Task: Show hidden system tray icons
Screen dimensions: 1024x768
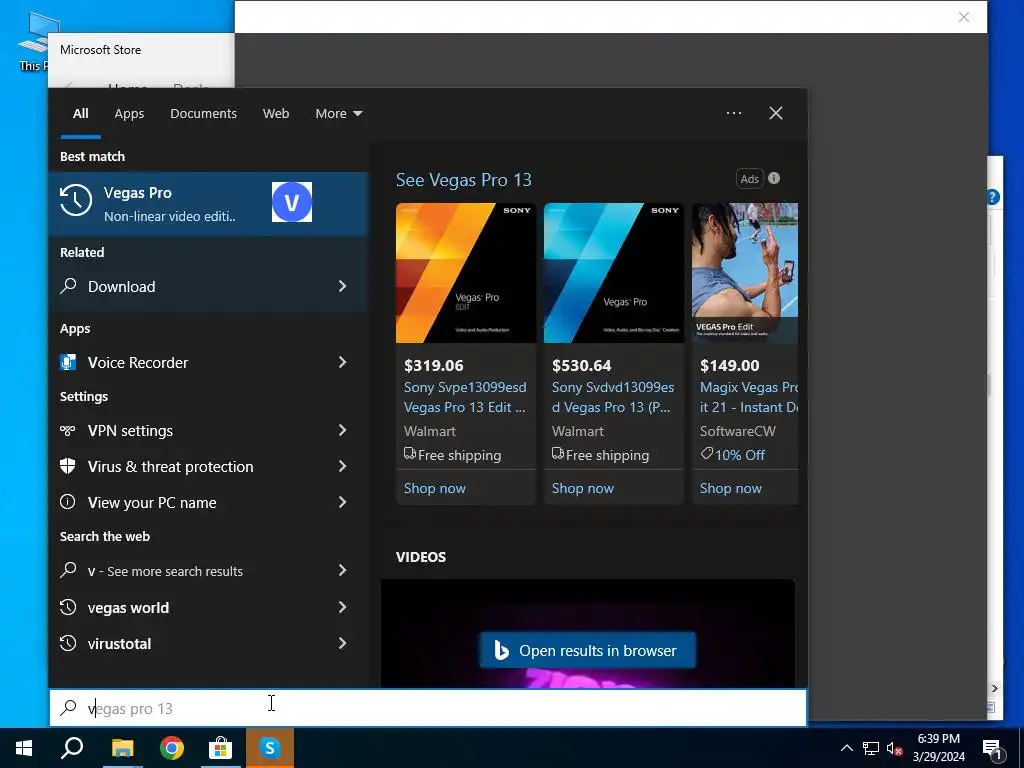Action: [x=846, y=748]
